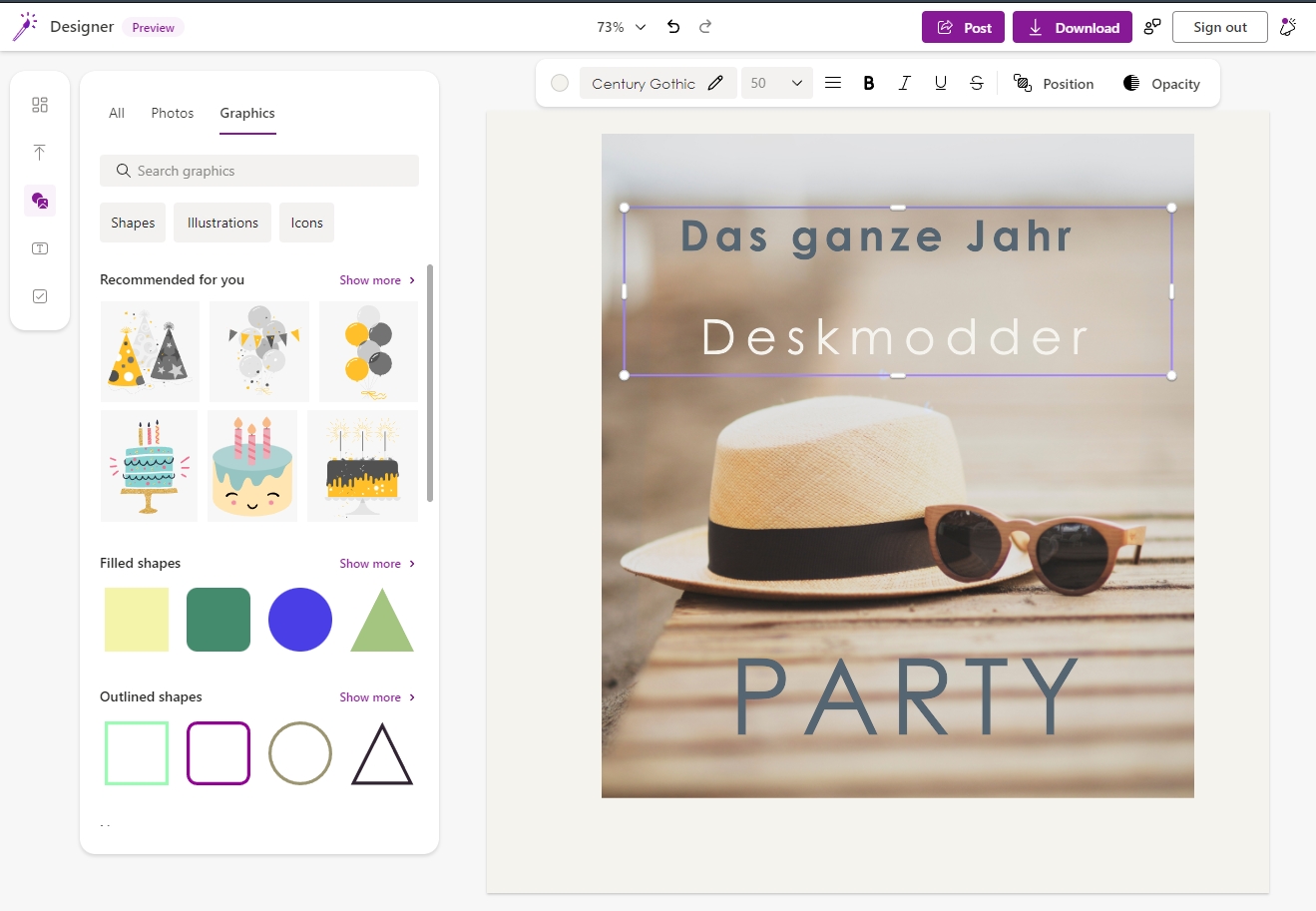This screenshot has width=1316, height=911.
Task: Click the Search graphics field
Action: coord(259,171)
